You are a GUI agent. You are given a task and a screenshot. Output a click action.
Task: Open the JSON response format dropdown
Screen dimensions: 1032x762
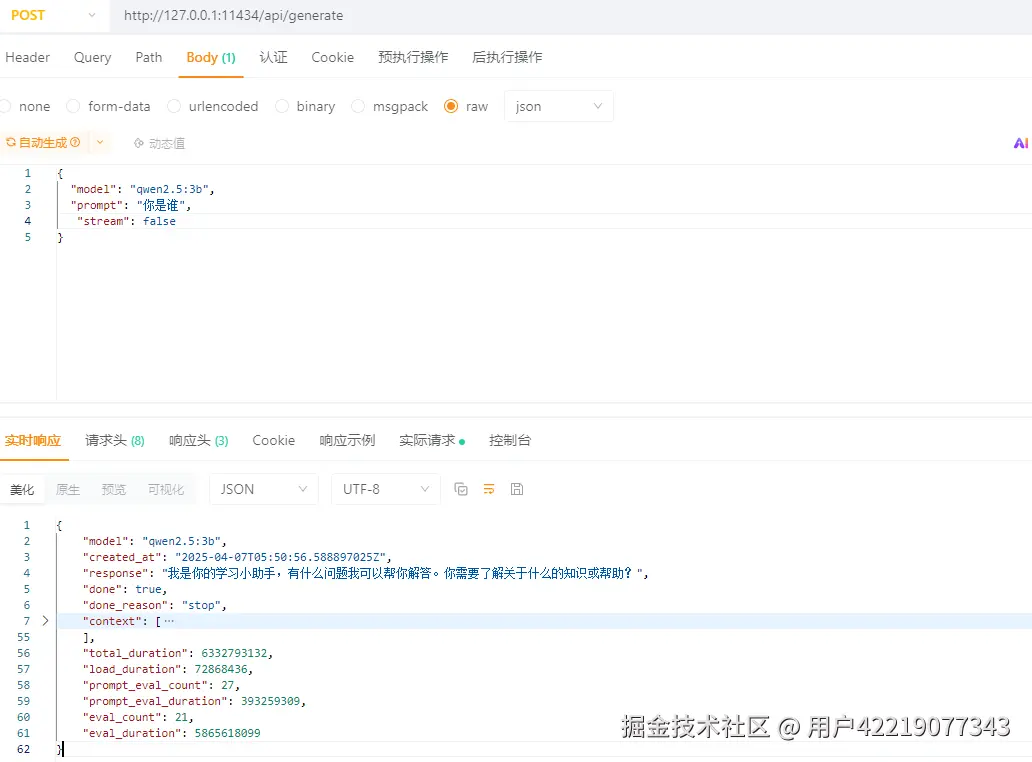click(x=264, y=489)
